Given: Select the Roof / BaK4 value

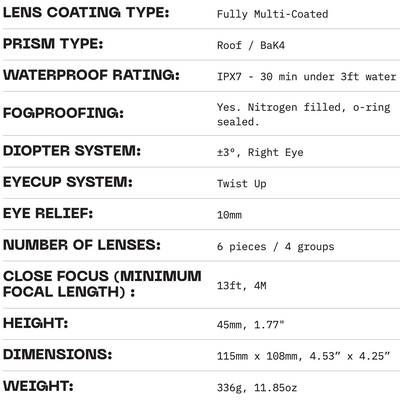Looking at the screenshot, I should (x=251, y=45).
